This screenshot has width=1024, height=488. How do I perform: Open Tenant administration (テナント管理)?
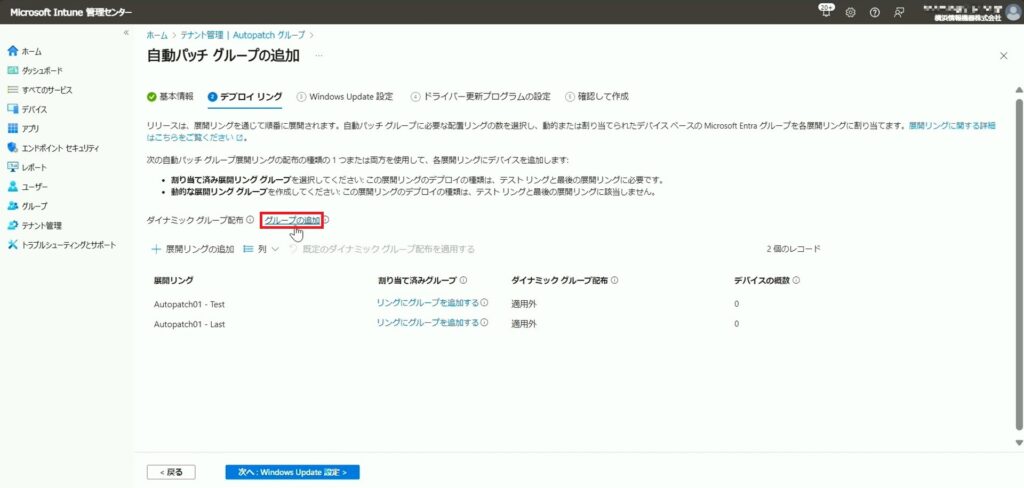coord(34,225)
